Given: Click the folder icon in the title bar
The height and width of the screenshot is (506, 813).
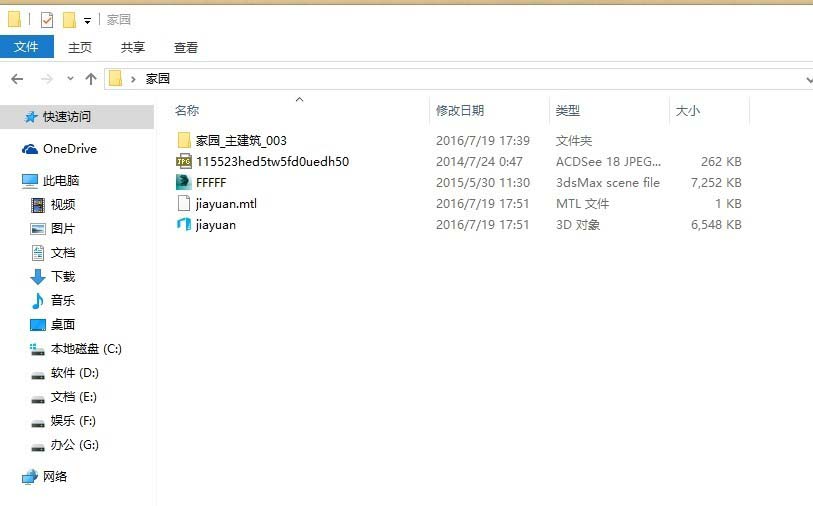Looking at the screenshot, I should click(x=15, y=20).
